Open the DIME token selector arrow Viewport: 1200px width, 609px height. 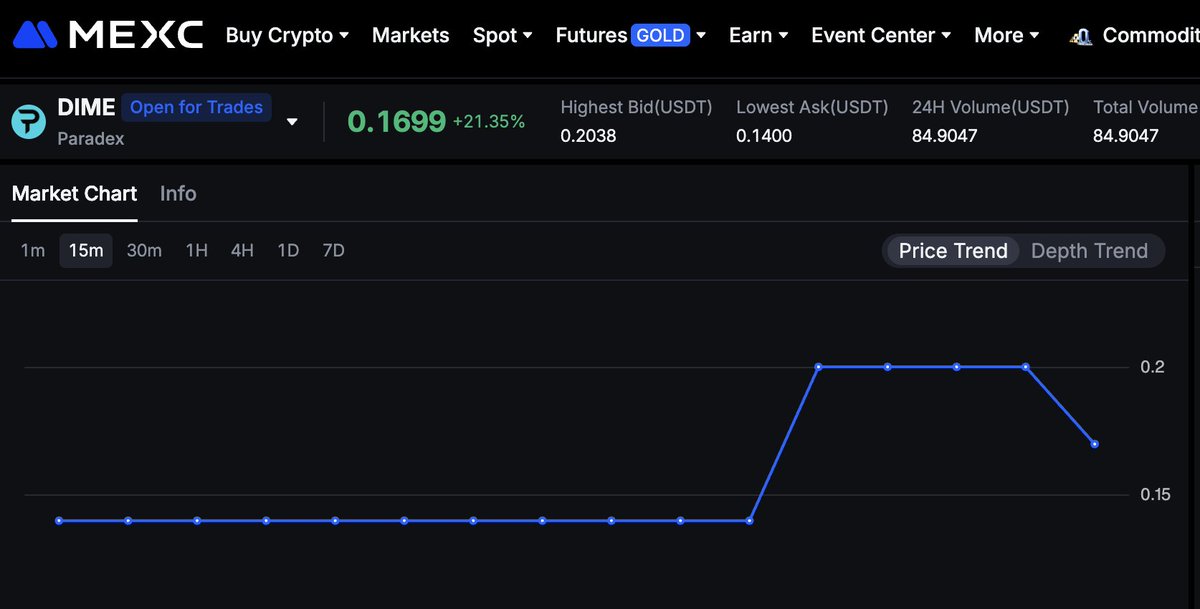[292, 122]
